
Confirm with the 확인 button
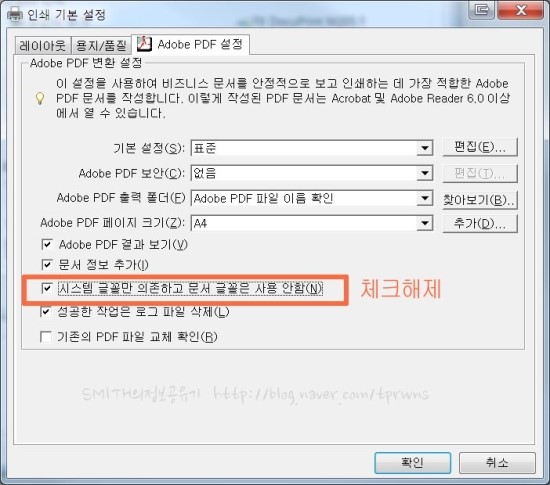point(412,463)
